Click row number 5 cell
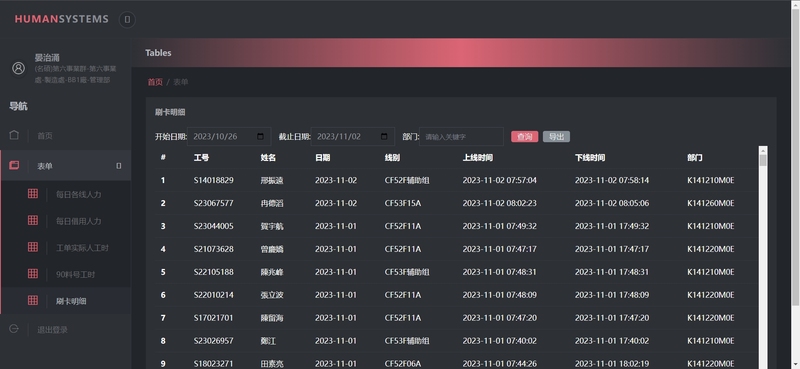800x369 pixels. [163, 272]
